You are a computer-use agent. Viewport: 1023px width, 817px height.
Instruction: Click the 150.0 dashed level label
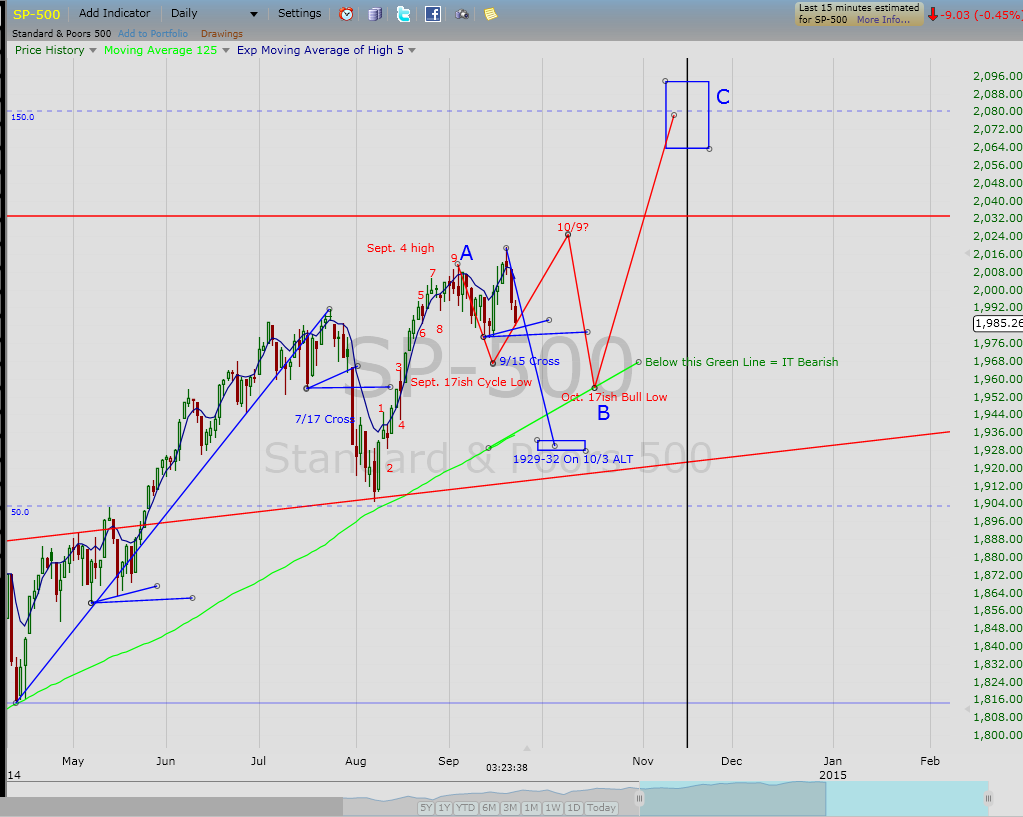[x=23, y=117]
